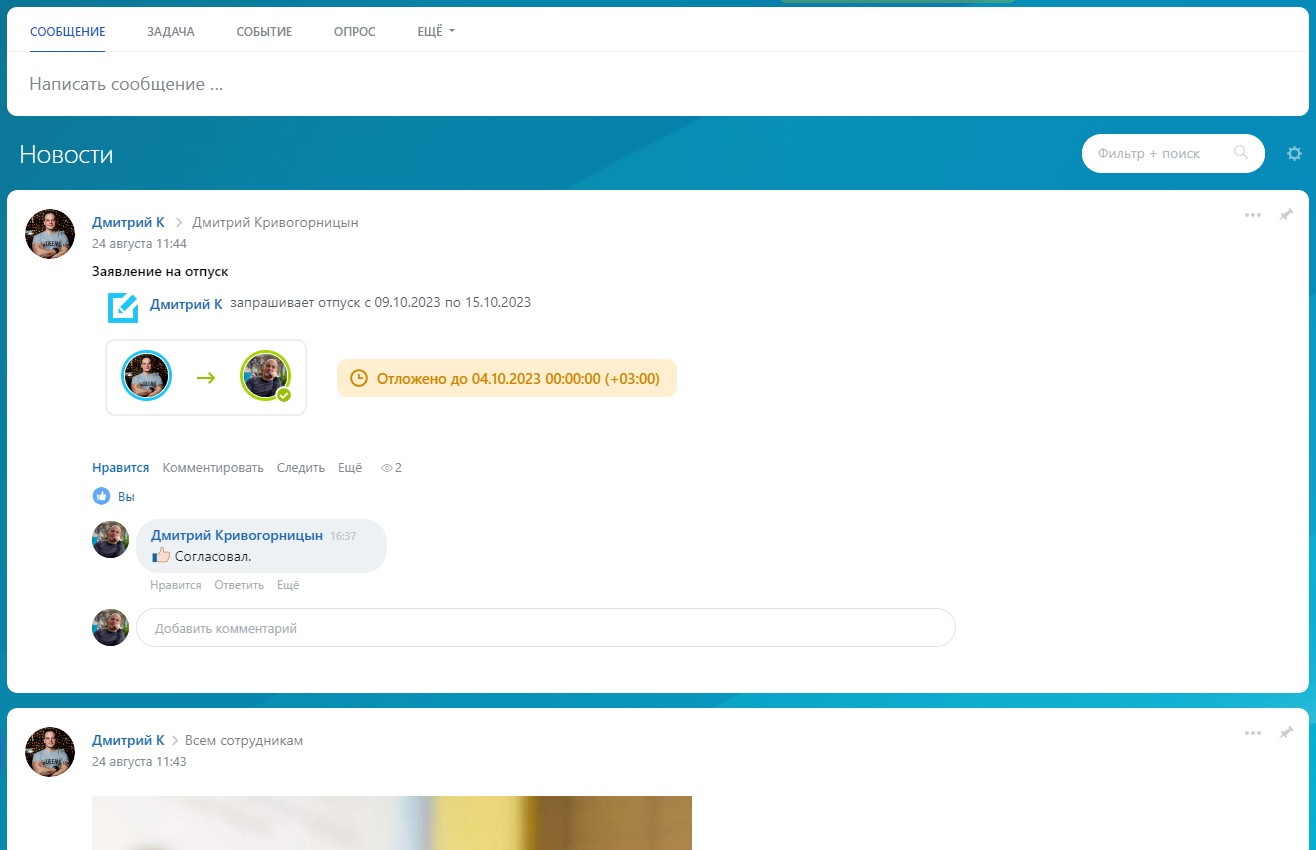Click the approver avatar with green check

click(x=266, y=377)
